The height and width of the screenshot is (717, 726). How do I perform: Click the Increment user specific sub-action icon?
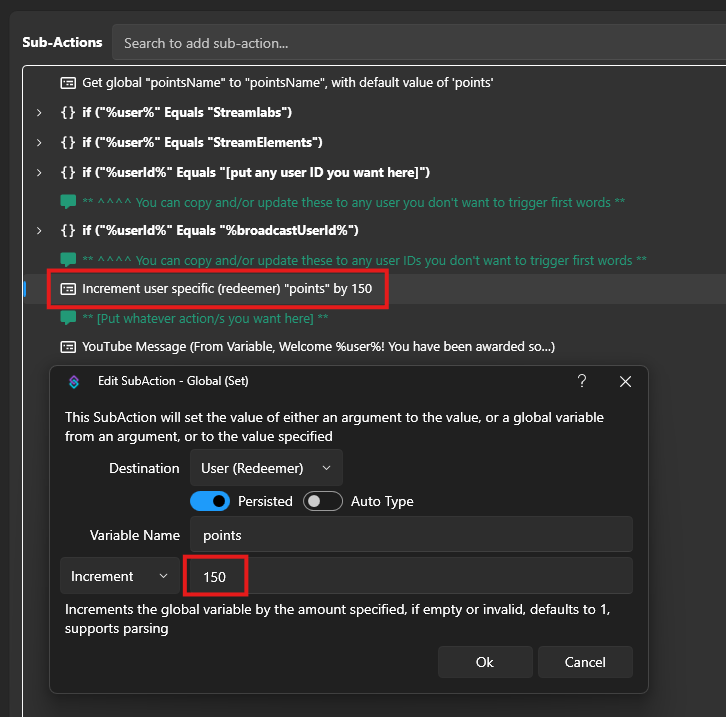click(x=68, y=289)
